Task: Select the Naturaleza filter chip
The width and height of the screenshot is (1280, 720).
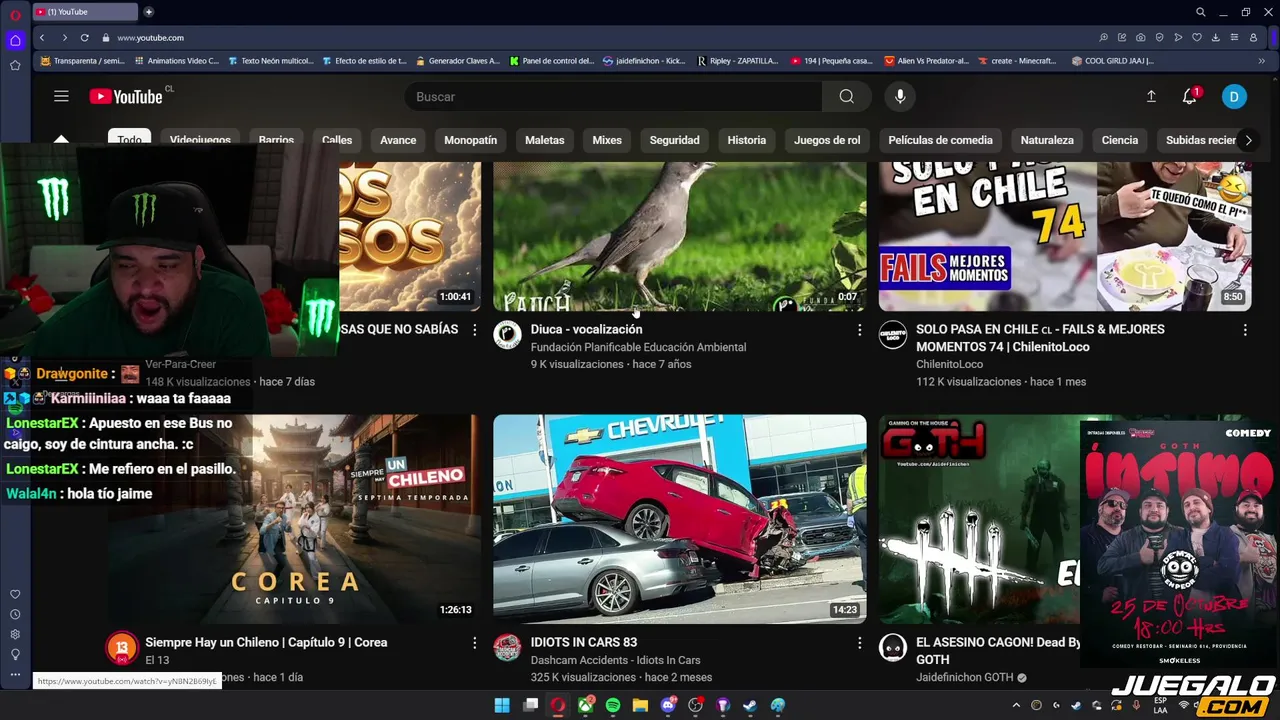Action: coord(1047,140)
